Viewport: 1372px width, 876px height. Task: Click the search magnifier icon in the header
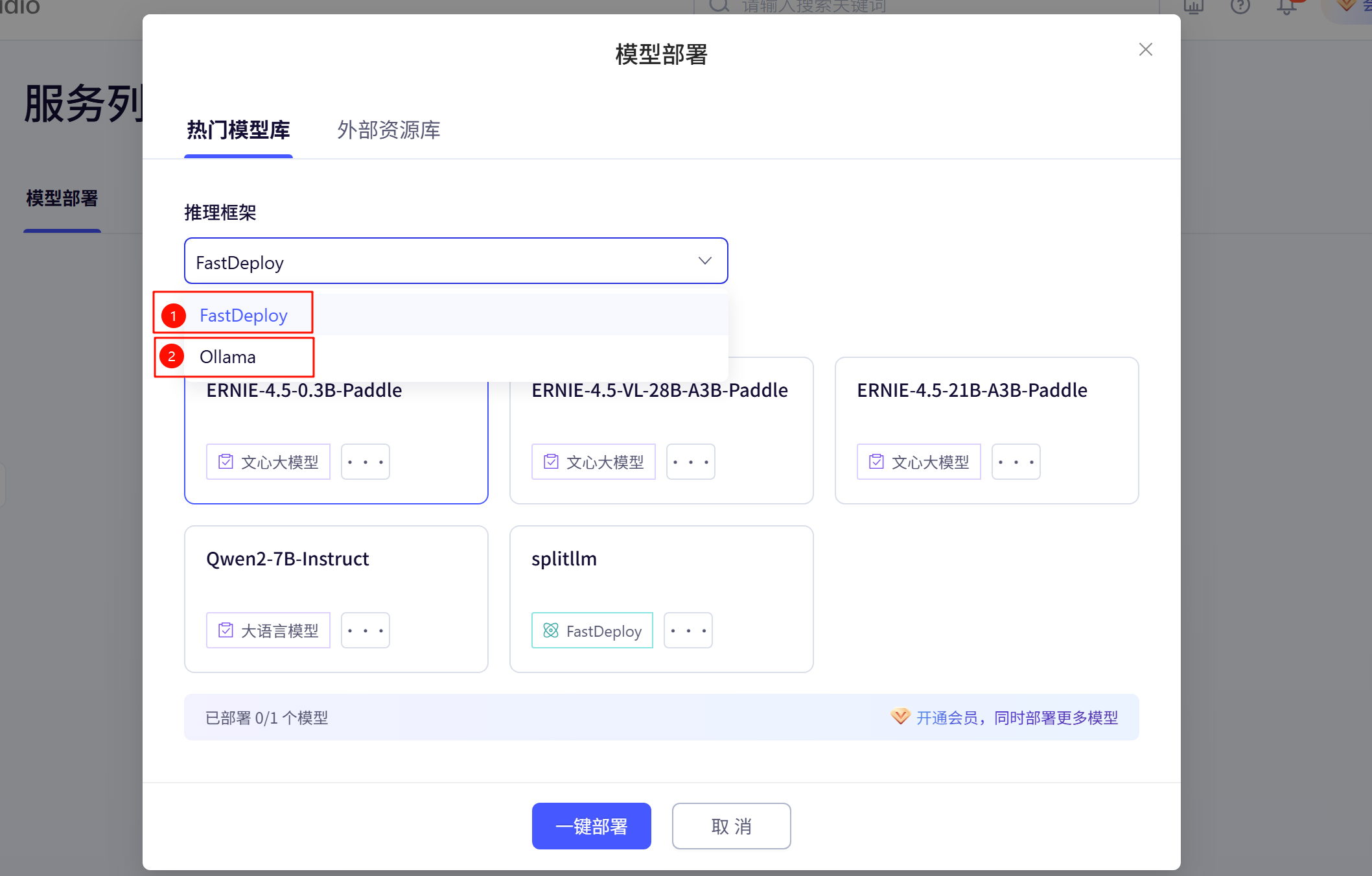(x=719, y=6)
